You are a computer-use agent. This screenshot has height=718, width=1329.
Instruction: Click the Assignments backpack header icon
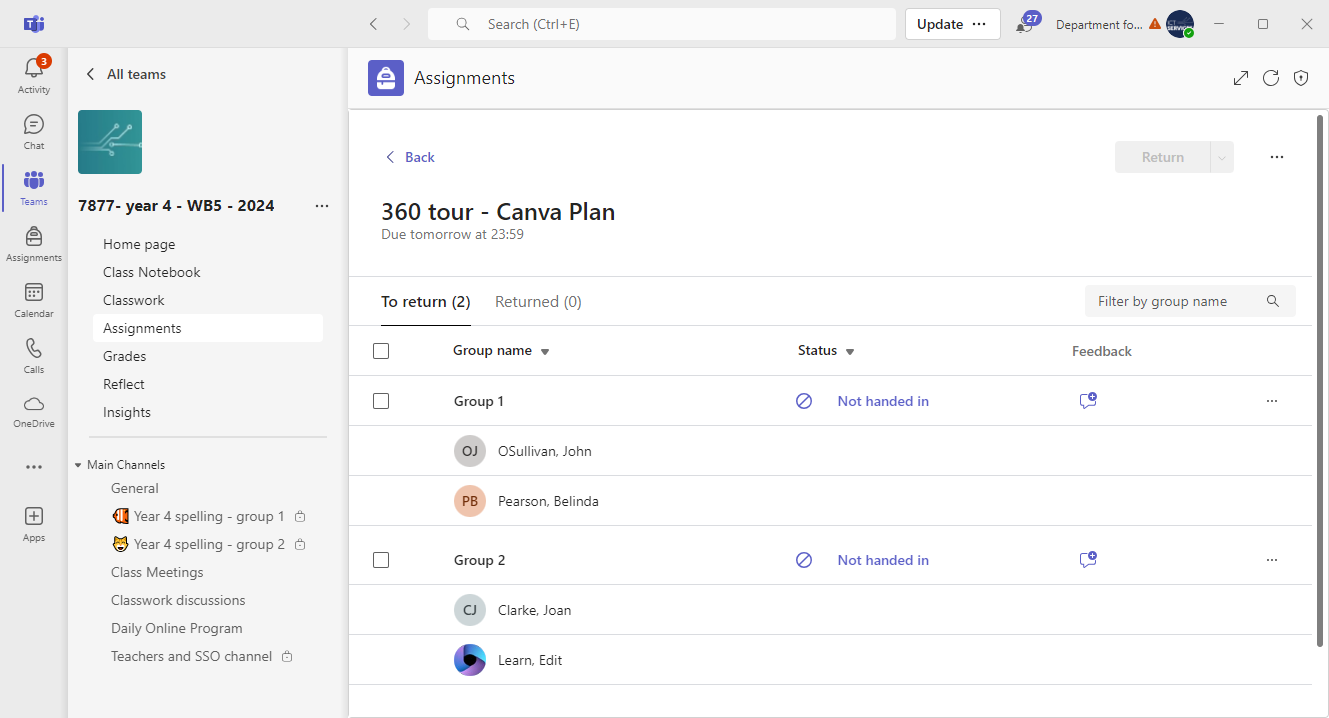(x=386, y=78)
